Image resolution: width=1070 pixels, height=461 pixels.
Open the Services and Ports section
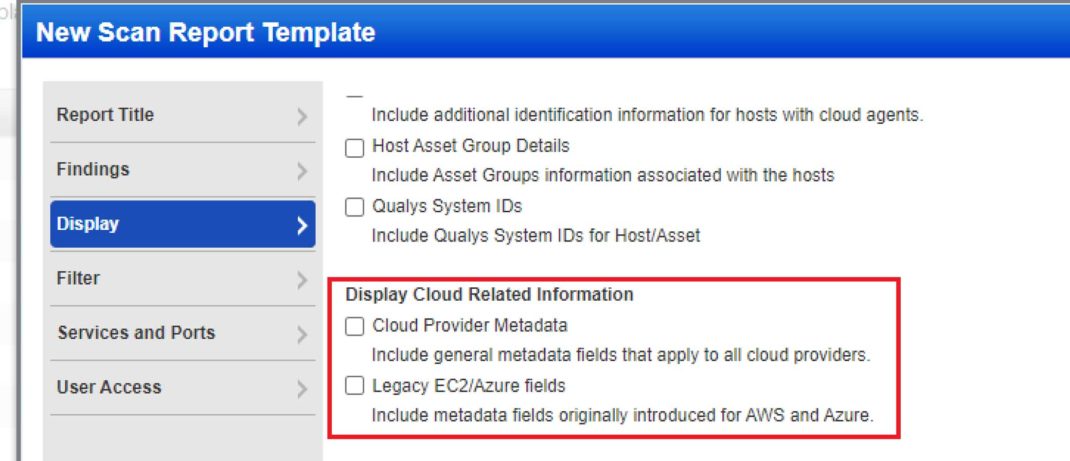point(183,333)
